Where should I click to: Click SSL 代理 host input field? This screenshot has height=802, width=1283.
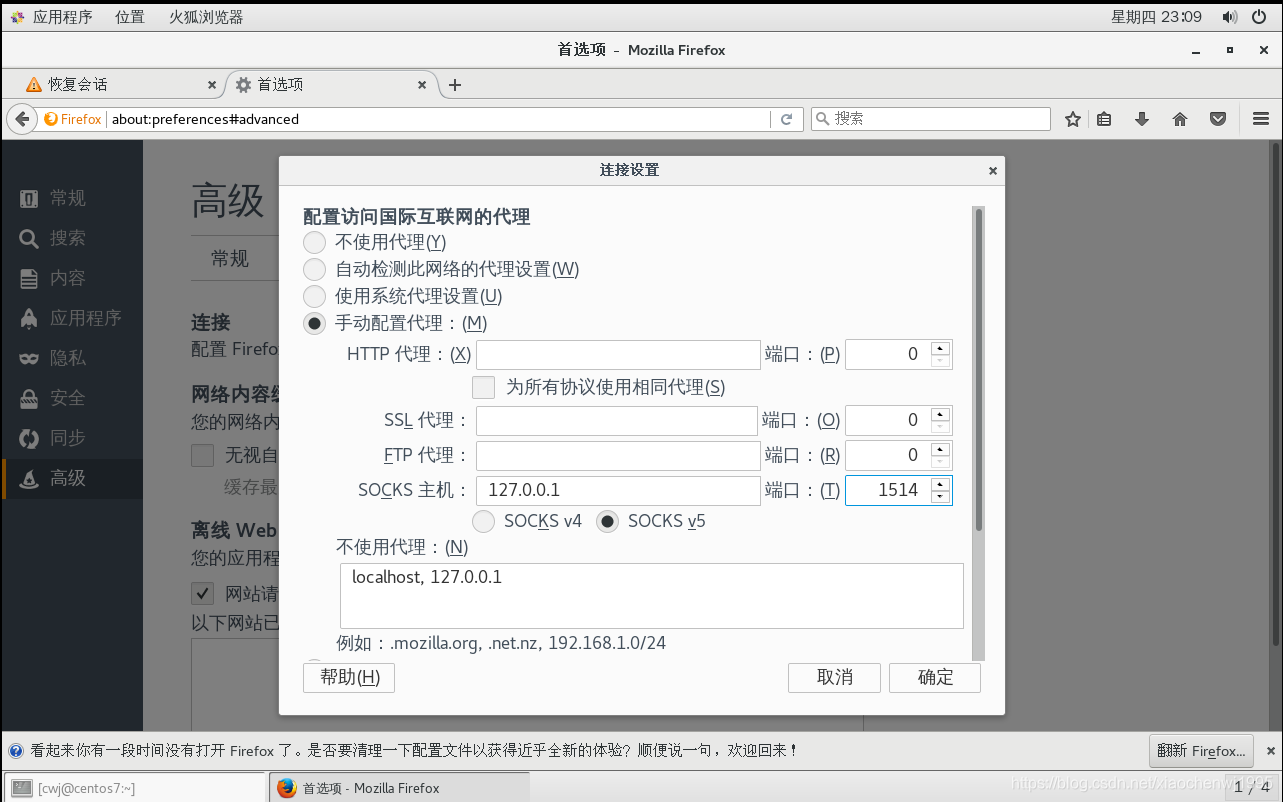coord(616,421)
